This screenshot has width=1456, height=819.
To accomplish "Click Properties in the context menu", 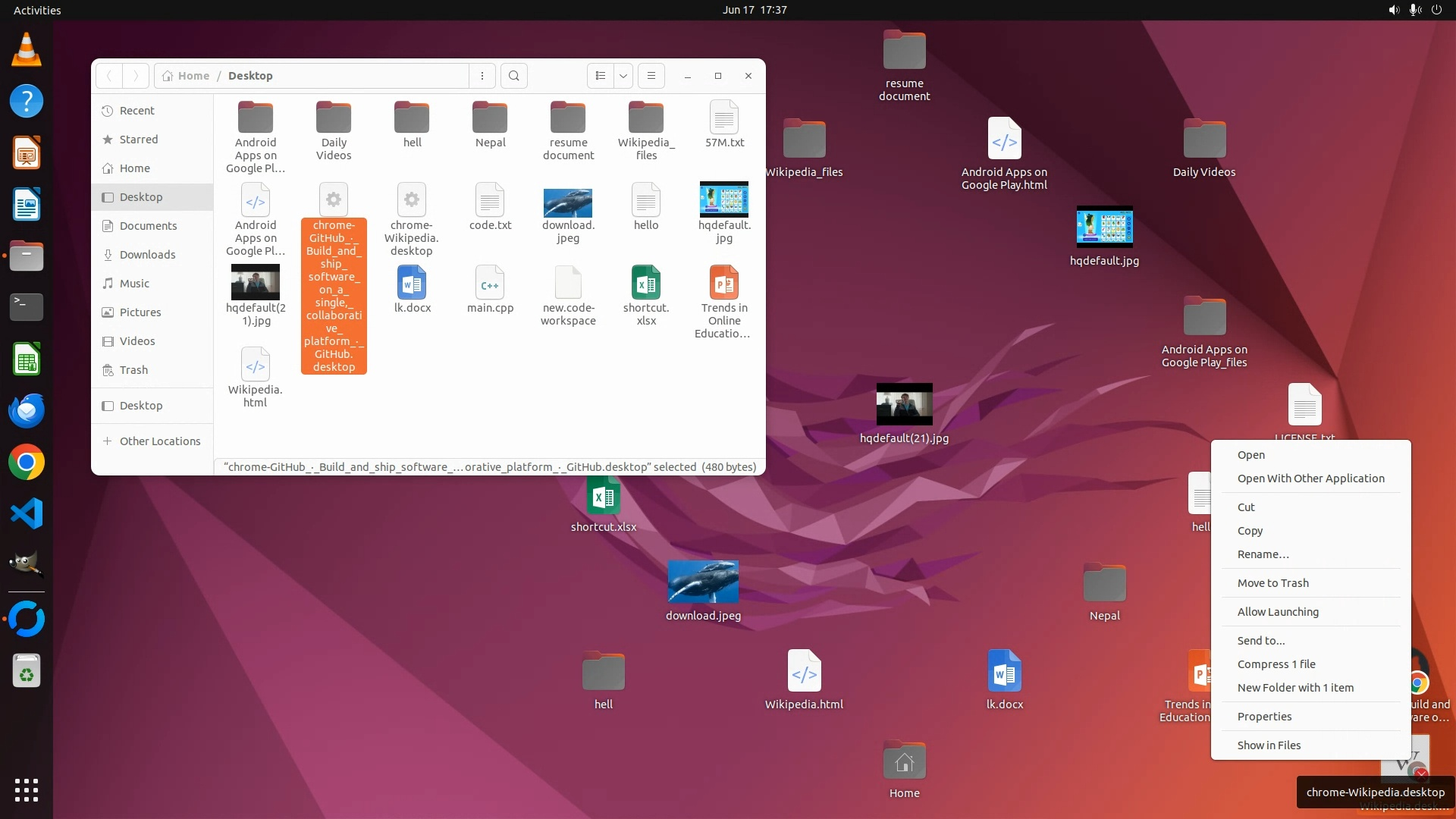I will pos(1264,717).
